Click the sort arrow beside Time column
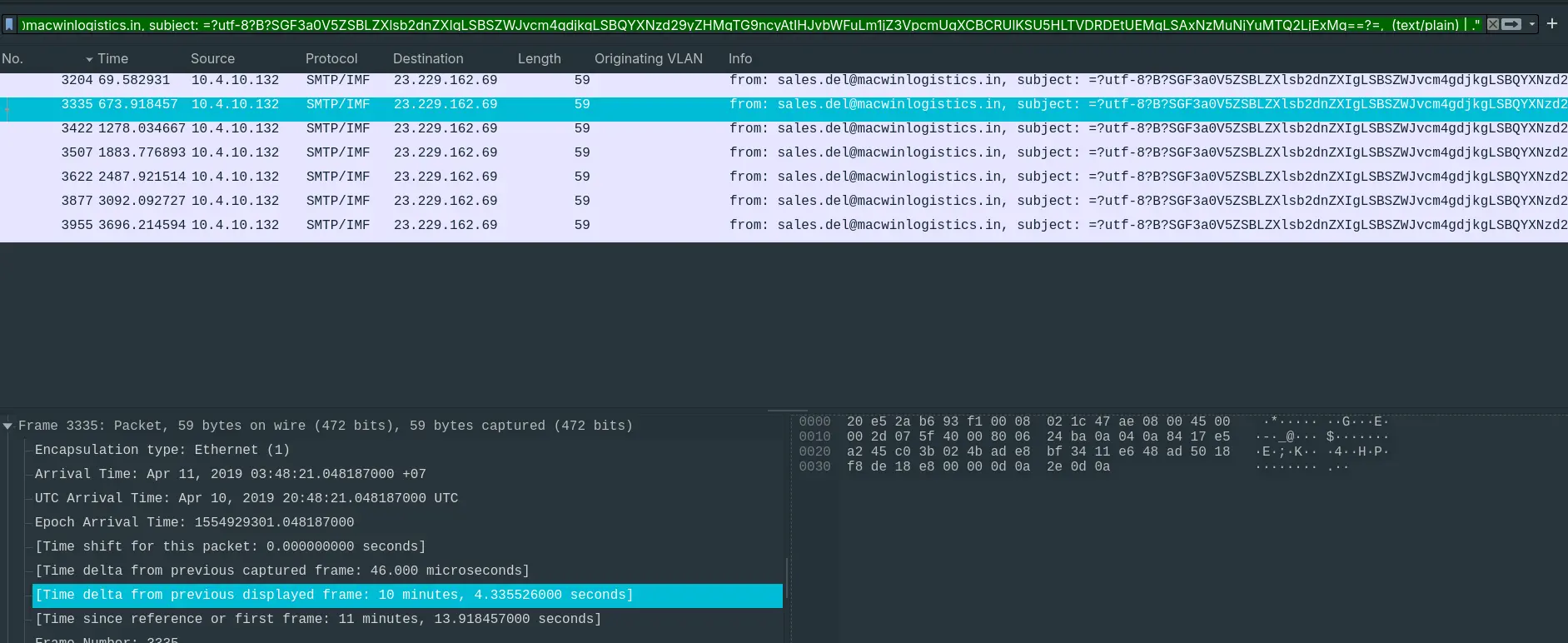 point(89,59)
